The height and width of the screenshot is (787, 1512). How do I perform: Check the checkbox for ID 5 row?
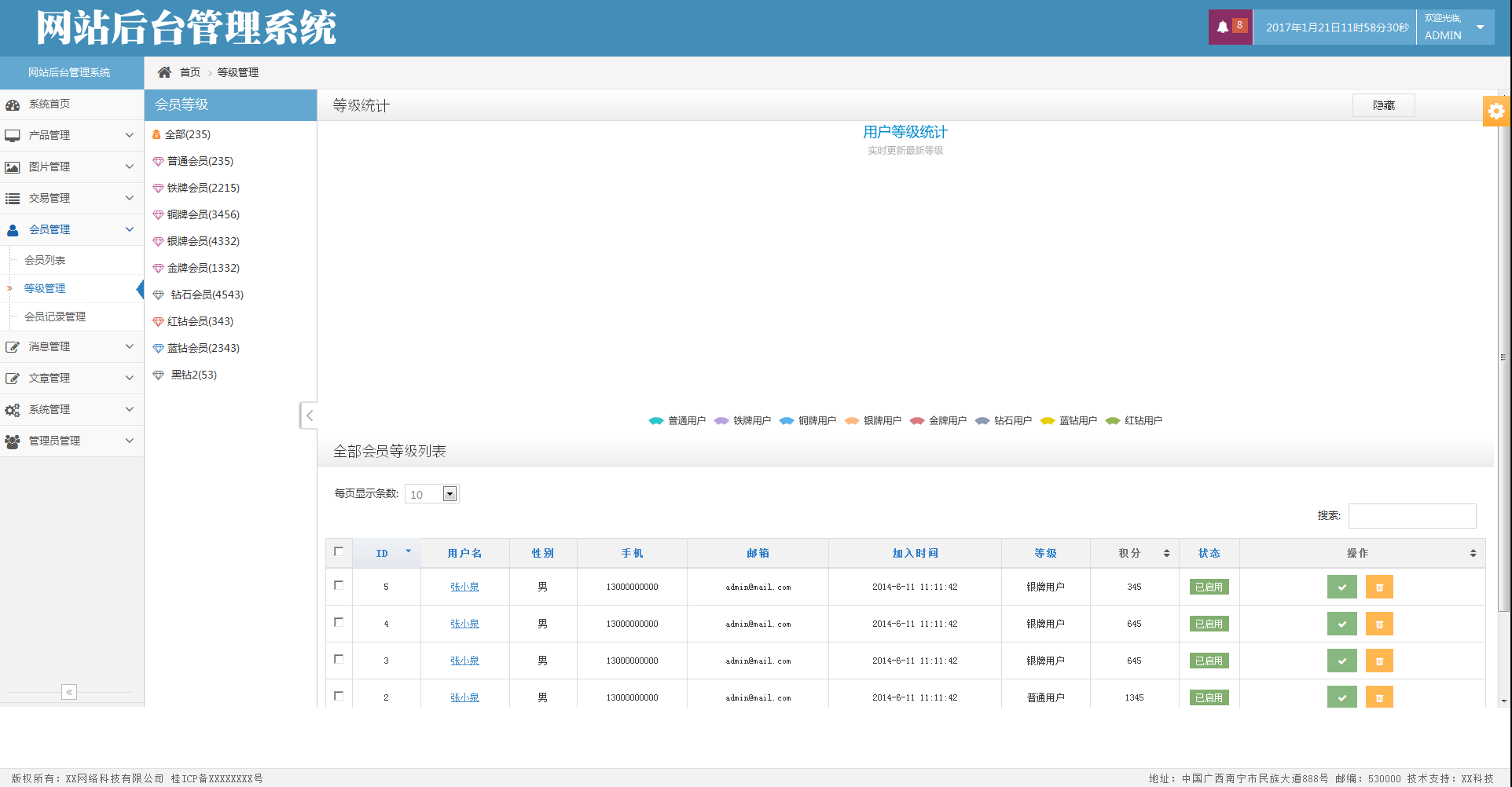[x=339, y=585]
